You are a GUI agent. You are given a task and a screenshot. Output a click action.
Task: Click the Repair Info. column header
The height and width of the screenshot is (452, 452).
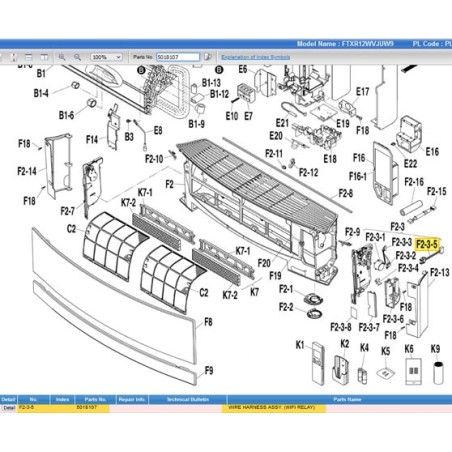coord(132,399)
